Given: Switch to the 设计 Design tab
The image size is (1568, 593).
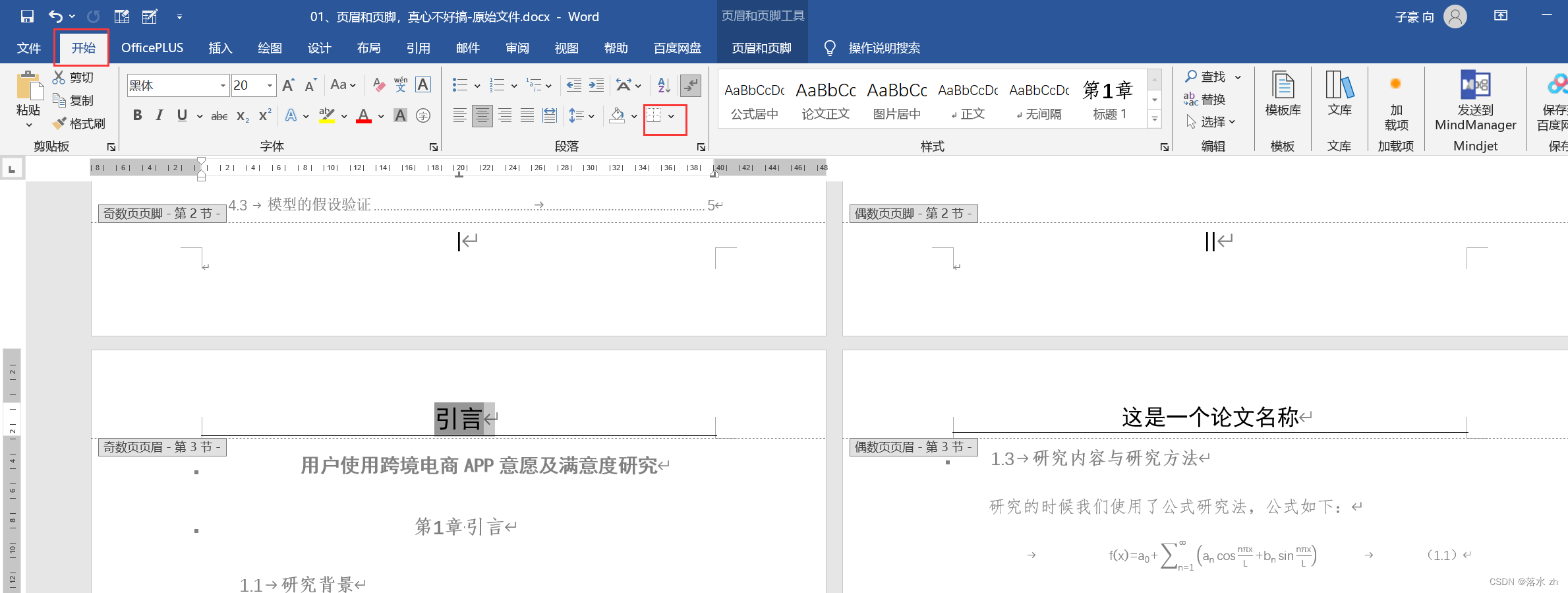Looking at the screenshot, I should (x=319, y=47).
